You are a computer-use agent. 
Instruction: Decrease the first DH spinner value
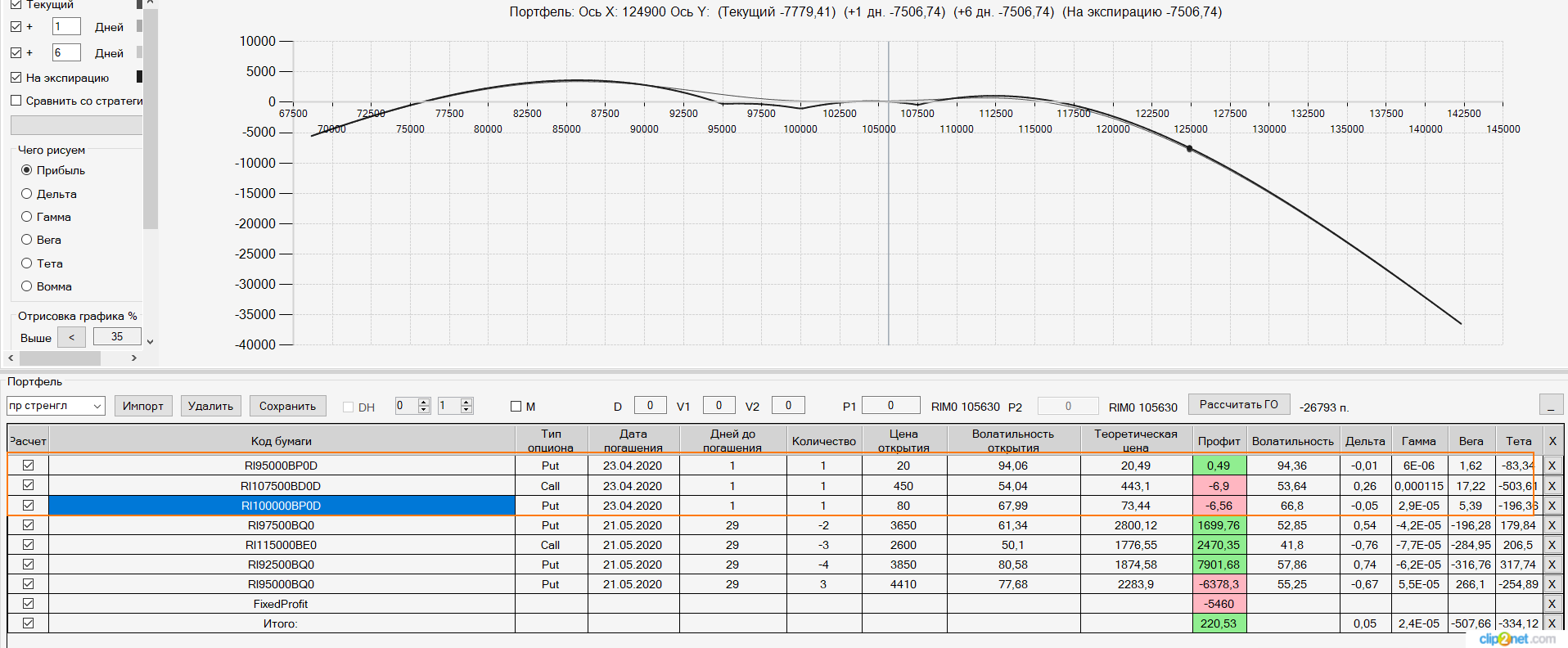pos(424,410)
